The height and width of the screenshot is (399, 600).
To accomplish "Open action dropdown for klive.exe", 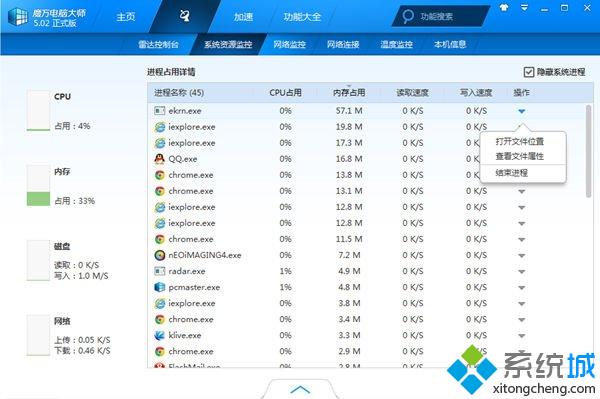I will click(x=522, y=336).
